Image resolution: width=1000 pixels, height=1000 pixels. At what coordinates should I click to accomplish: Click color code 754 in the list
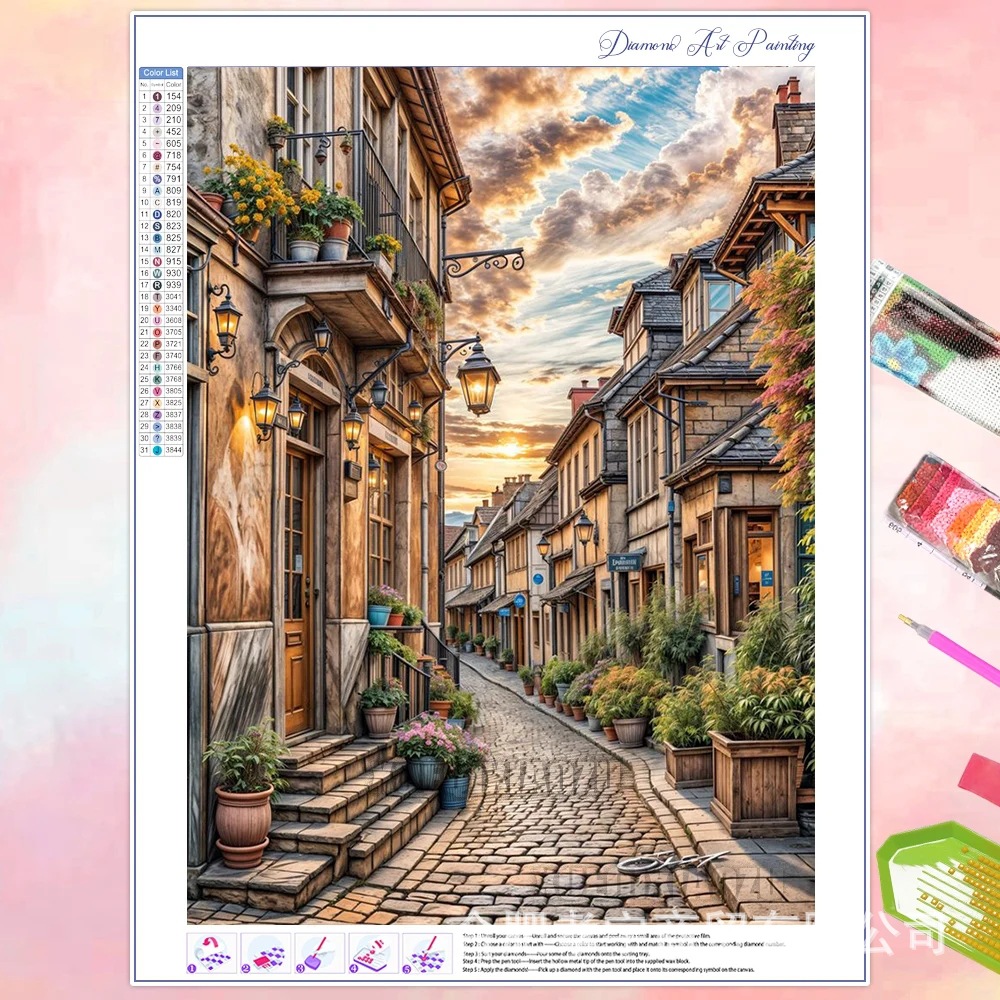[x=173, y=167]
